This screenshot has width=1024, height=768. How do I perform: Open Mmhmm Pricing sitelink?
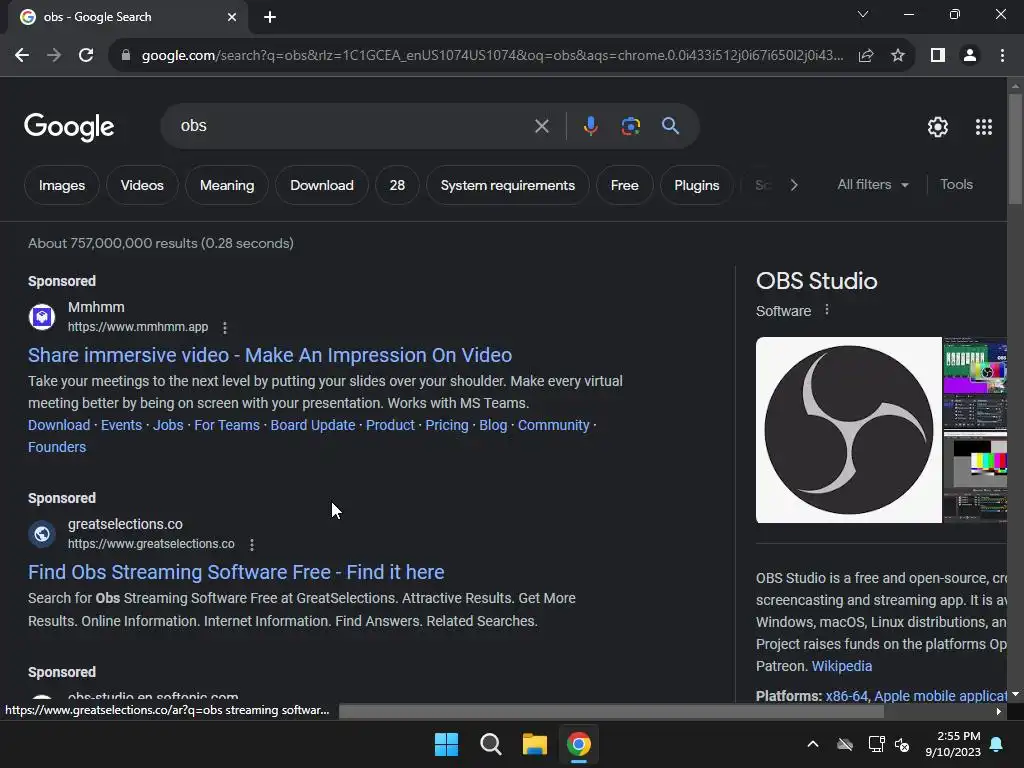click(x=447, y=425)
